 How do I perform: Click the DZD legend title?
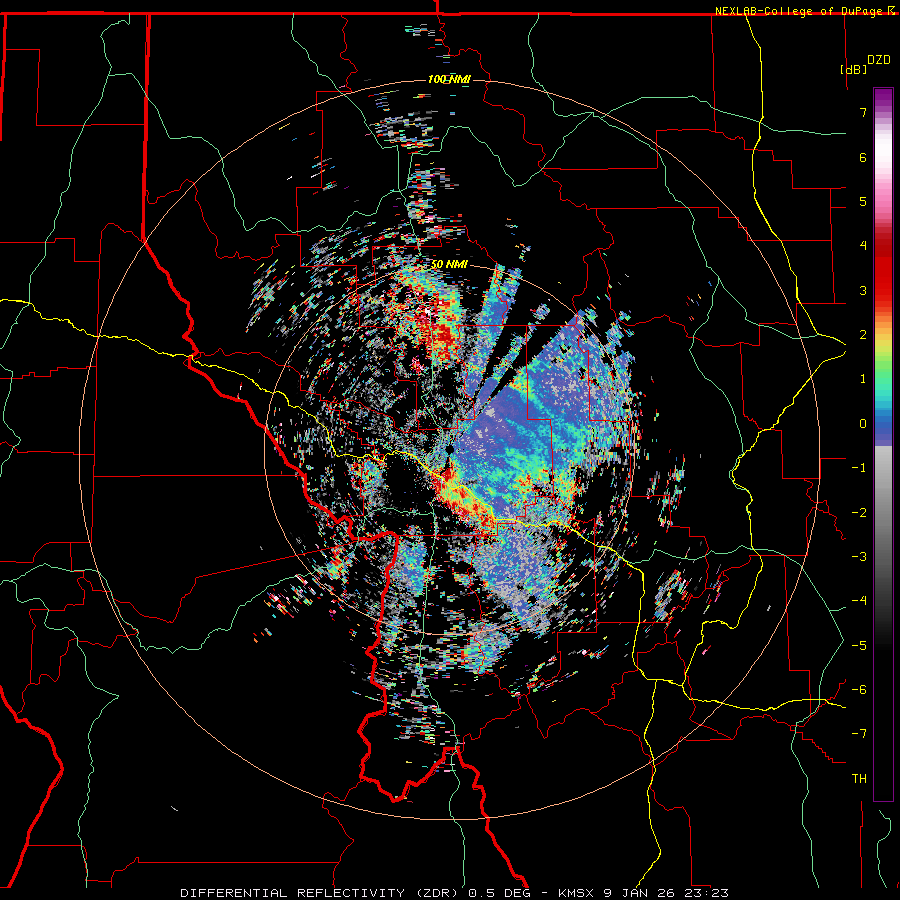(879, 60)
